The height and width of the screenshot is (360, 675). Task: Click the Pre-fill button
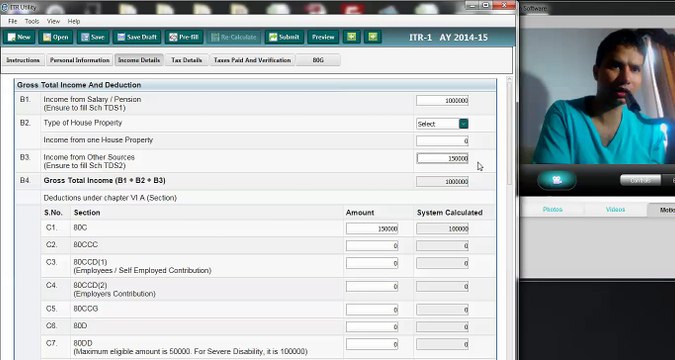(184, 37)
